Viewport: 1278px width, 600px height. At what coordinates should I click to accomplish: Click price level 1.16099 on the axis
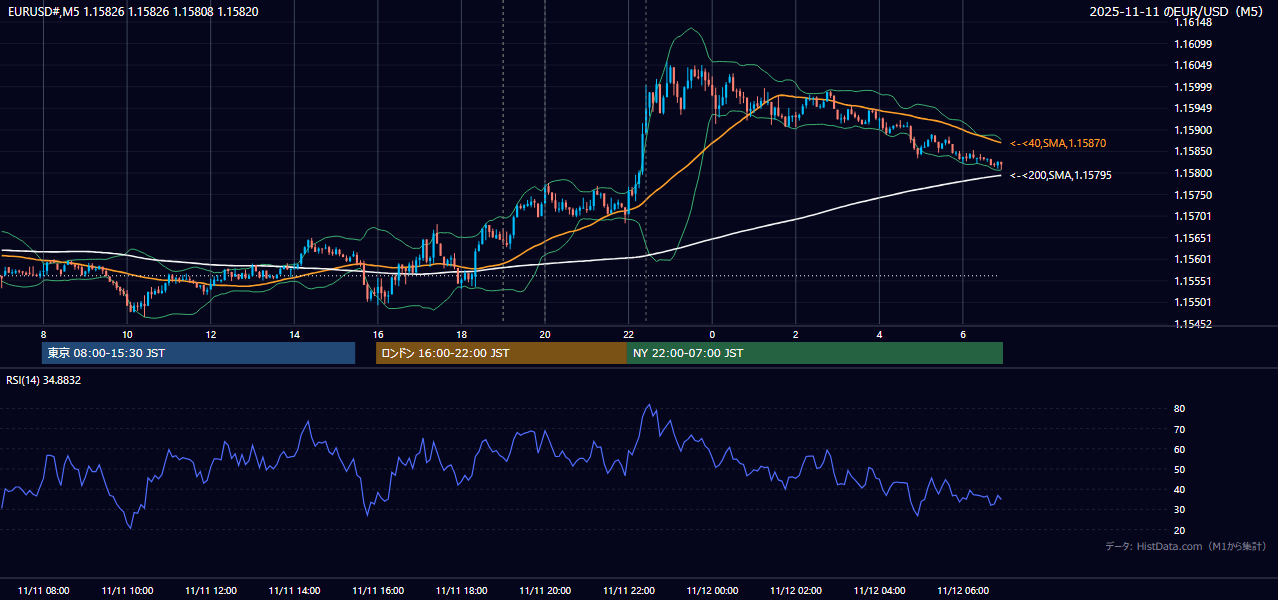(1193, 44)
